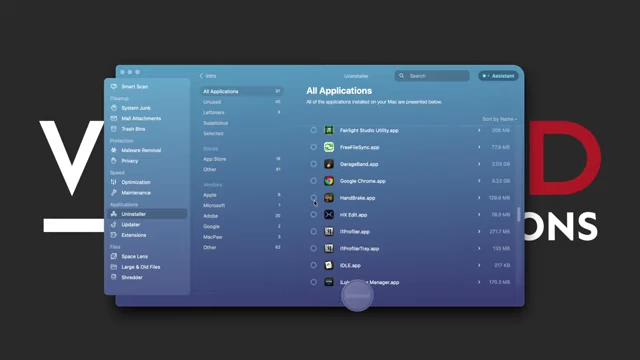This screenshot has height=360, width=640.
Task: Open the Microsoft vendor filter
Action: point(242,205)
